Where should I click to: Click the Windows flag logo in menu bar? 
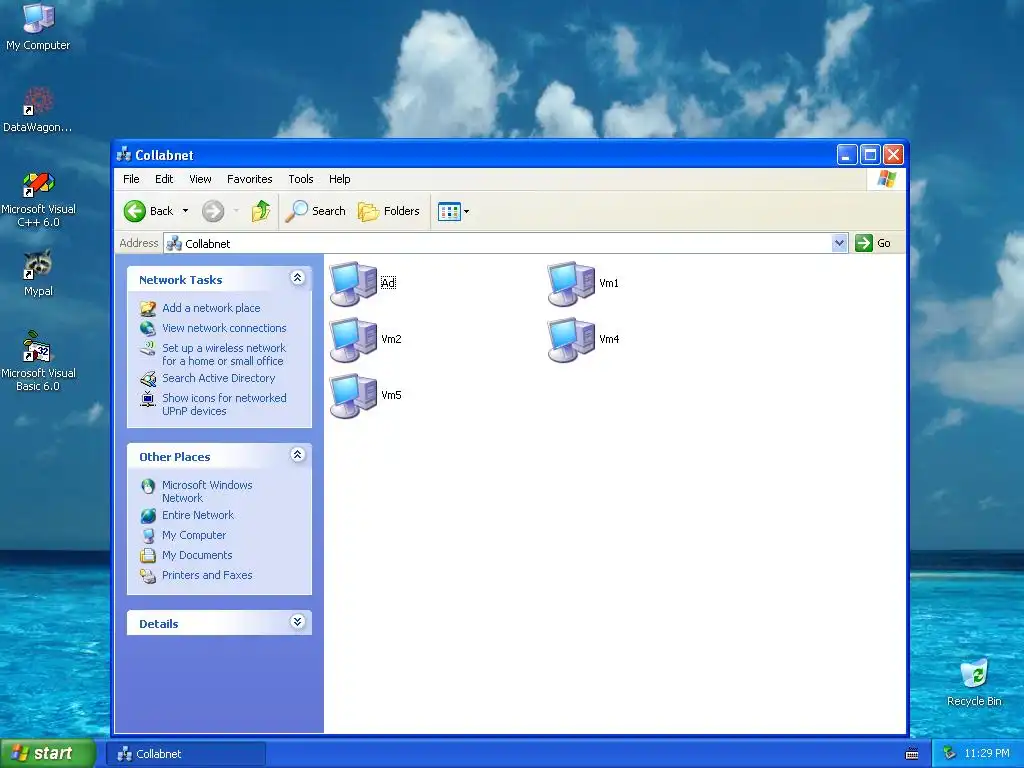[887, 178]
